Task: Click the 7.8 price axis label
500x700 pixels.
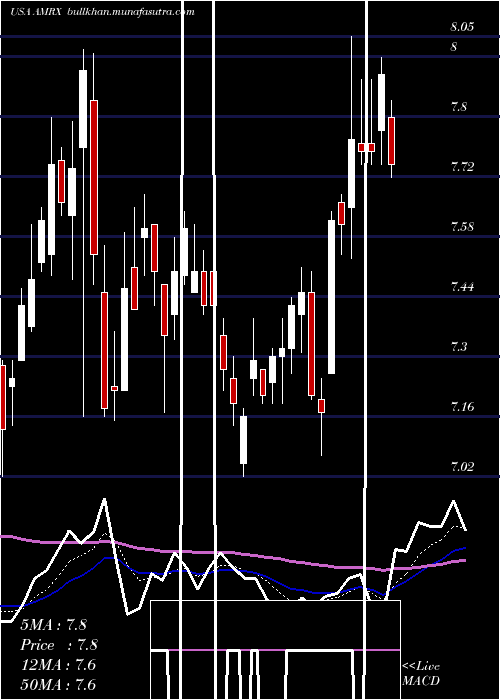Action: [x=459, y=107]
